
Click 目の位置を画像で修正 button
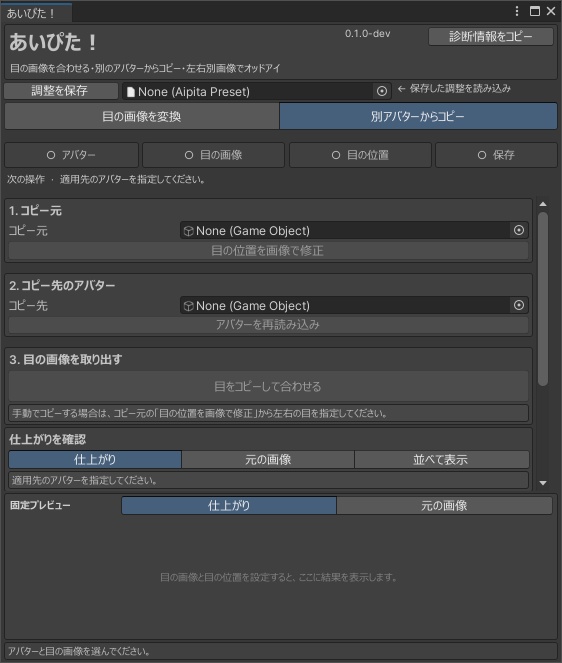(x=268, y=251)
